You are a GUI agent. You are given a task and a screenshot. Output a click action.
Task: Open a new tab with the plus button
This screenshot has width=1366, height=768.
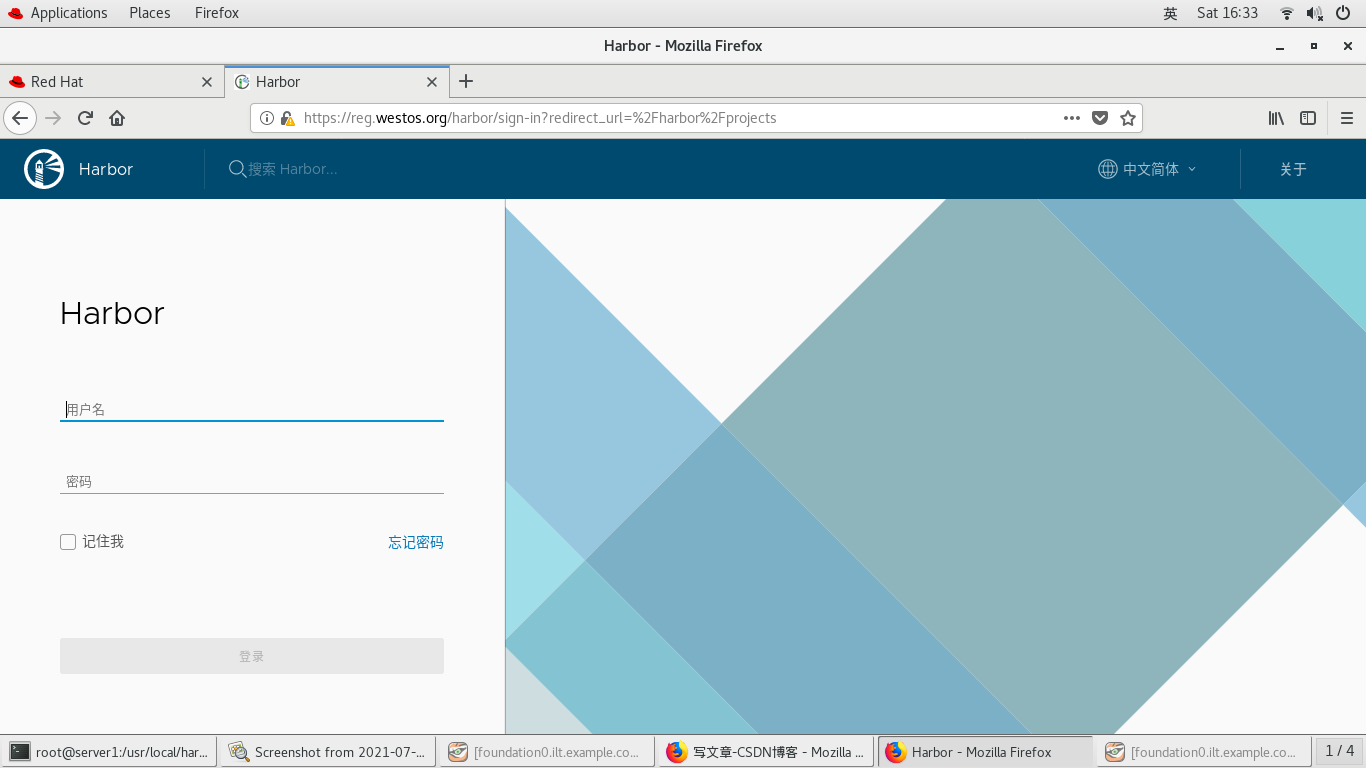tap(466, 82)
